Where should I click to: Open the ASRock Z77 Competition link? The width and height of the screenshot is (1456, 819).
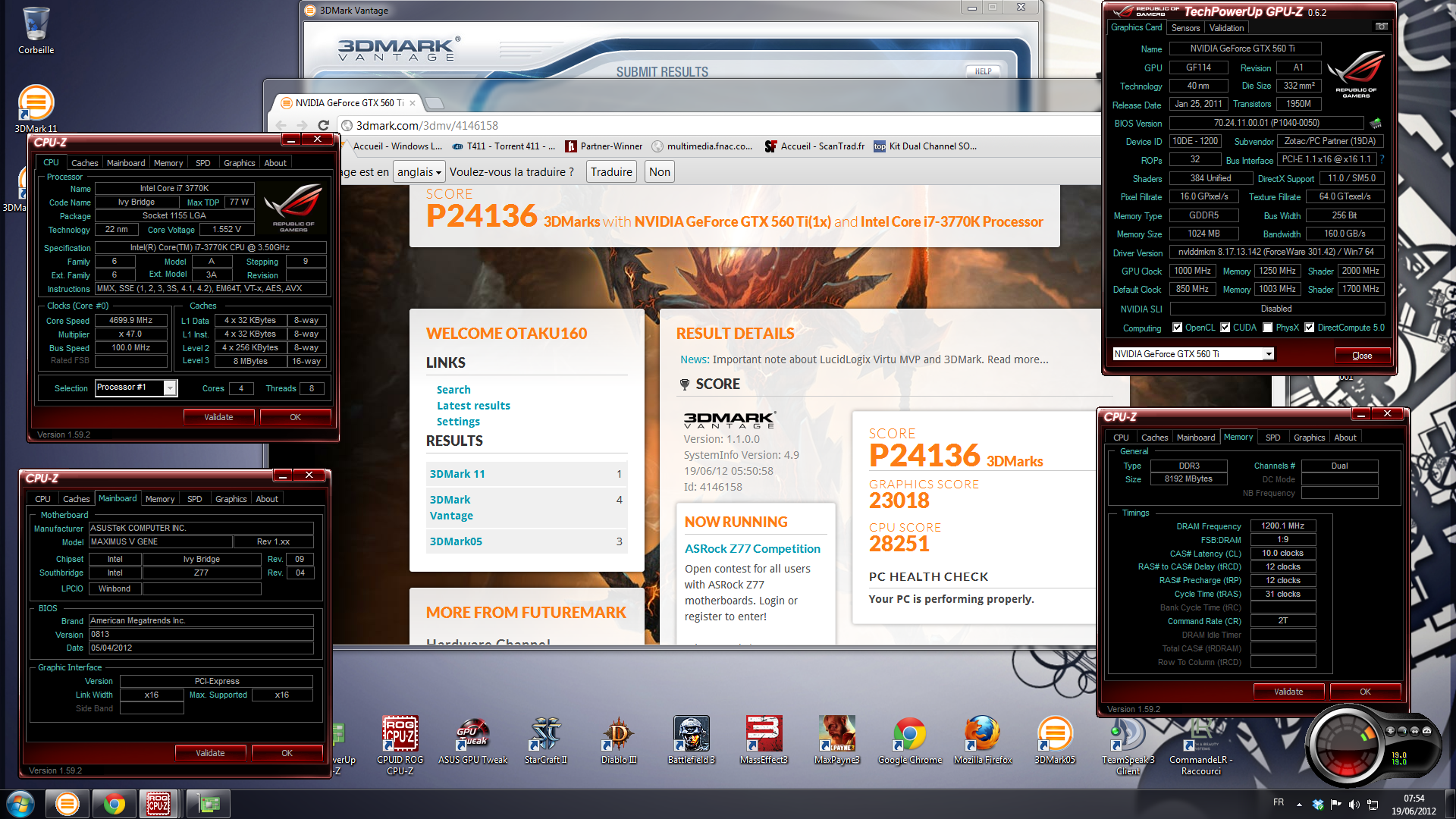pyautogui.click(x=752, y=548)
